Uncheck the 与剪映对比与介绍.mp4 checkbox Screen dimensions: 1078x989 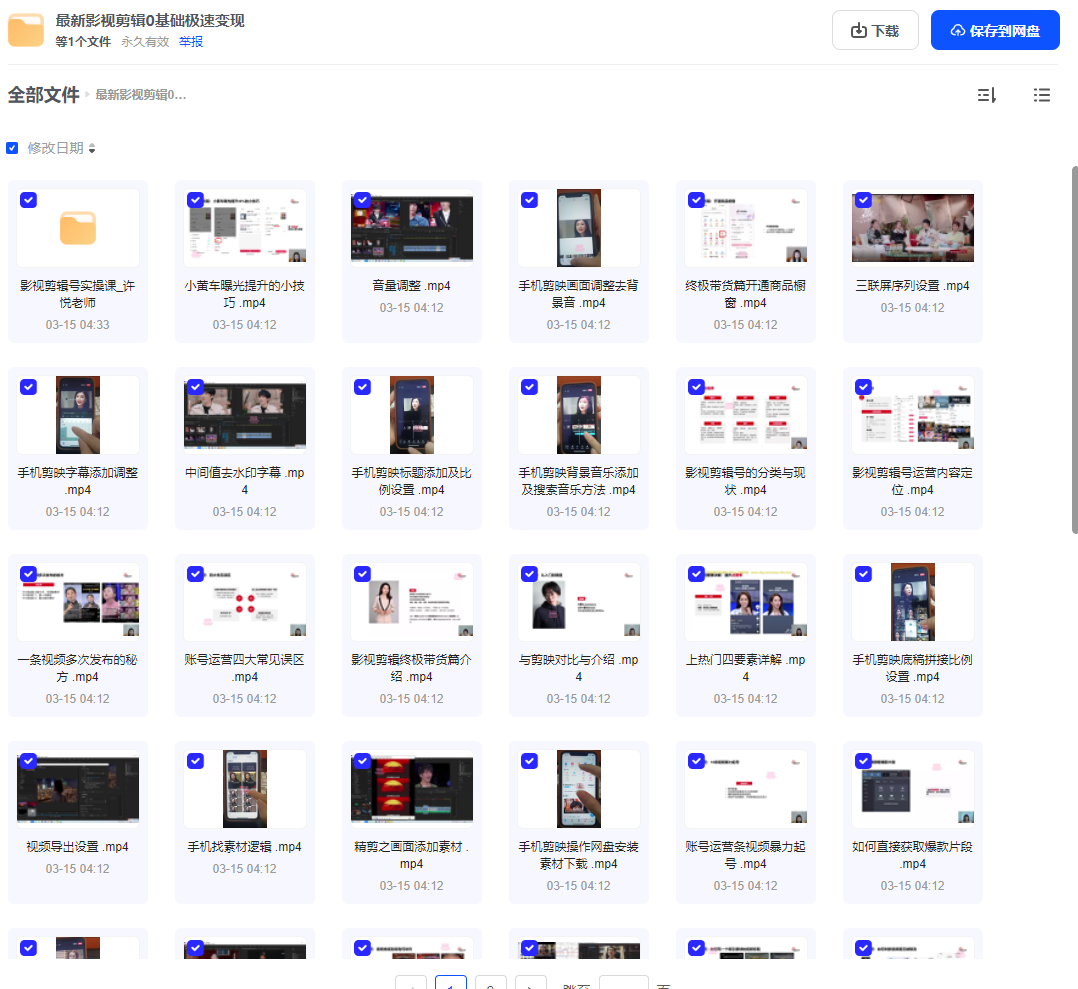(x=529, y=574)
